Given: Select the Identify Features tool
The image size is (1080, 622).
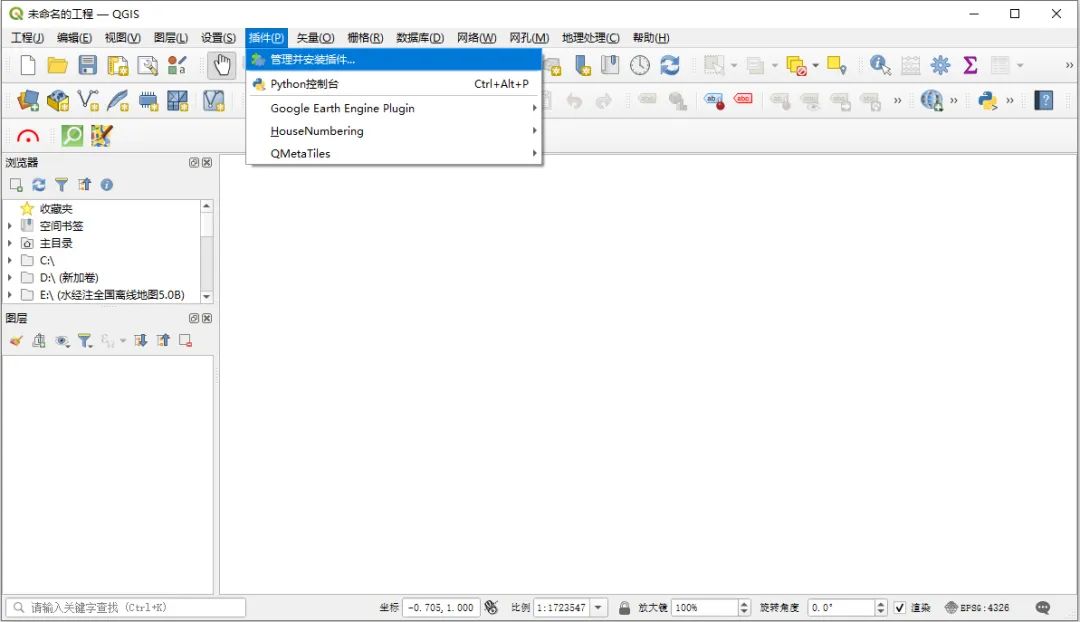Looking at the screenshot, I should [x=880, y=65].
